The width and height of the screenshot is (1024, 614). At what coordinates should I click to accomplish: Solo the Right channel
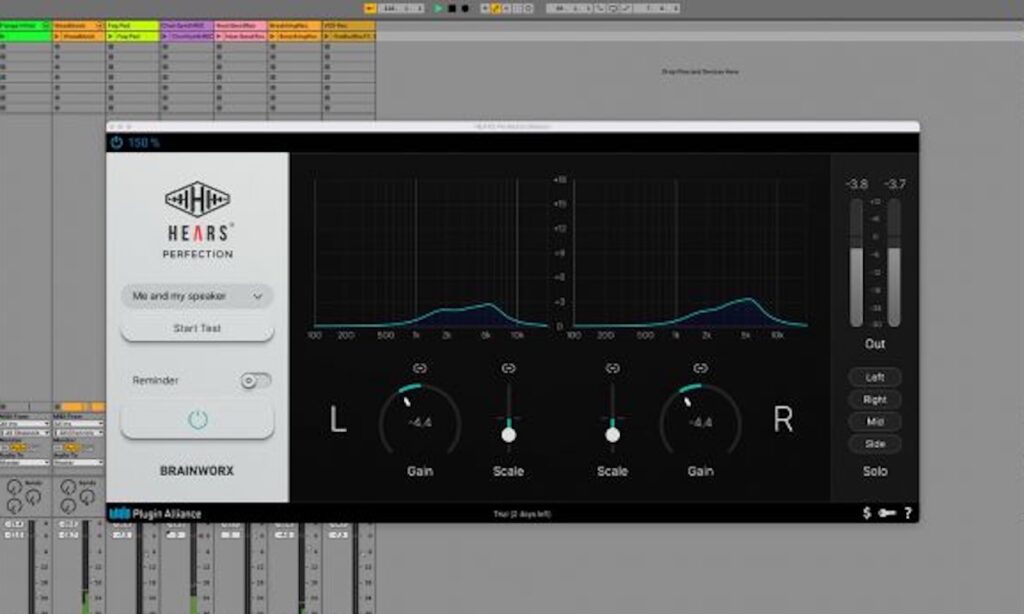pos(874,399)
